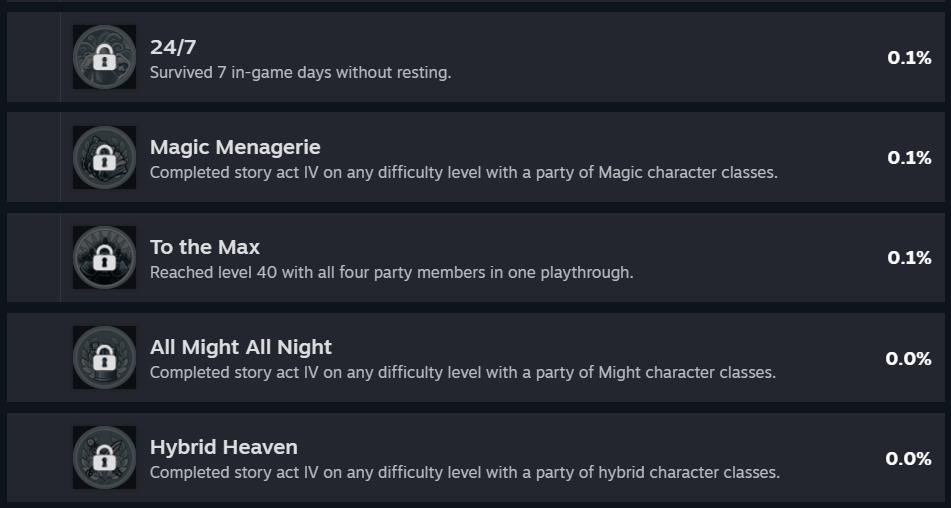
Task: Click the locked Magic Menagerie achievement icon
Action: pos(104,157)
